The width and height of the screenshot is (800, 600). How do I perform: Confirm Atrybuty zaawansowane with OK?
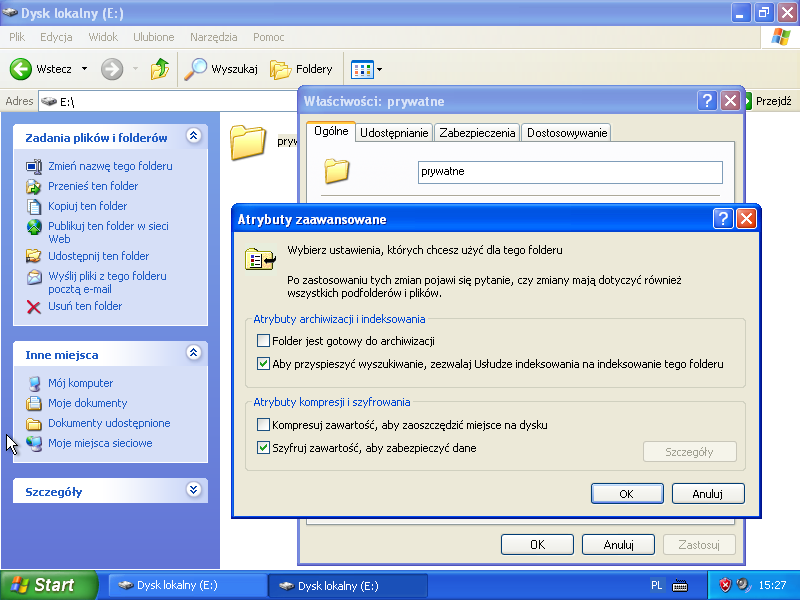click(x=626, y=493)
